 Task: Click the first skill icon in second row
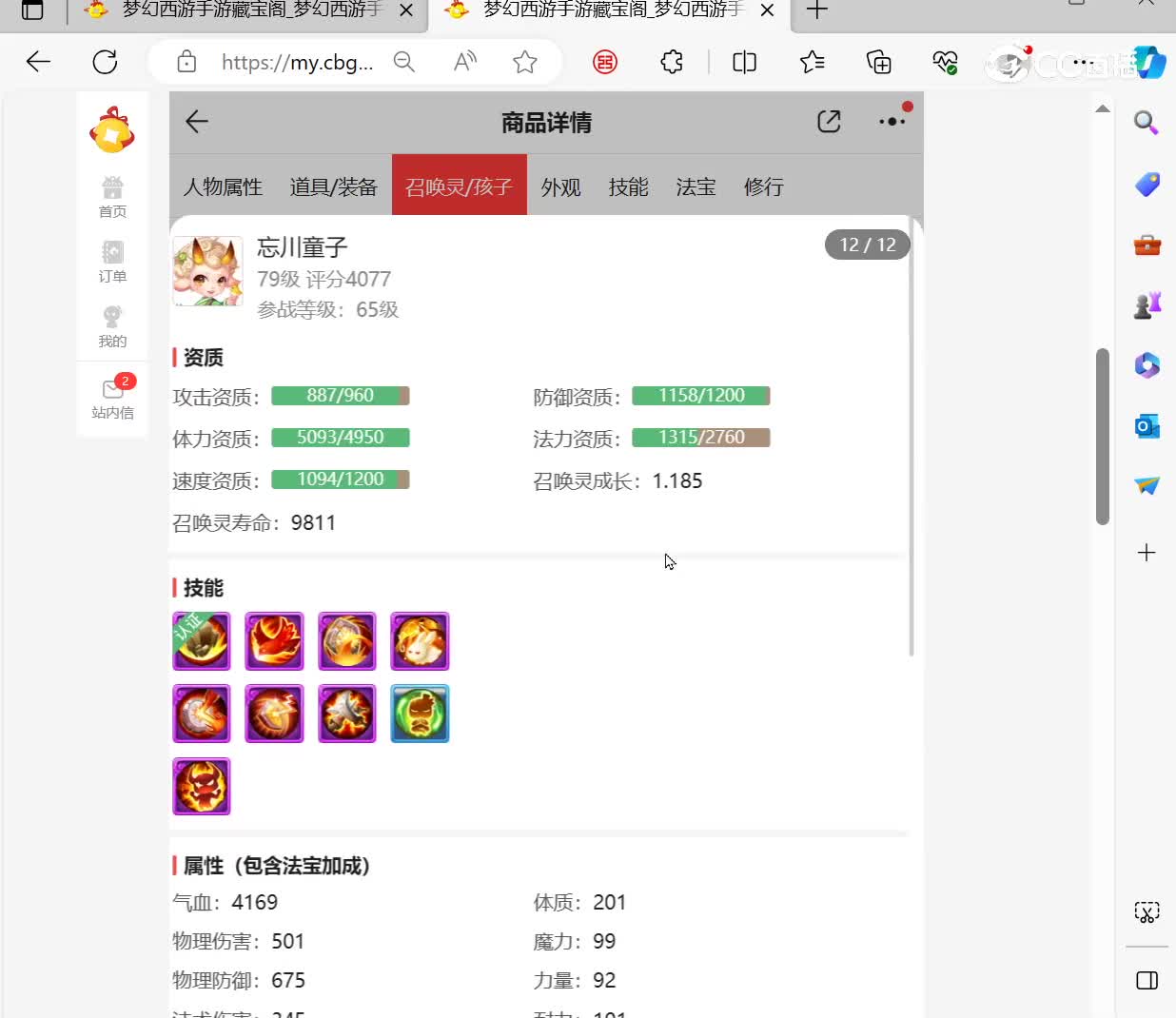202,714
